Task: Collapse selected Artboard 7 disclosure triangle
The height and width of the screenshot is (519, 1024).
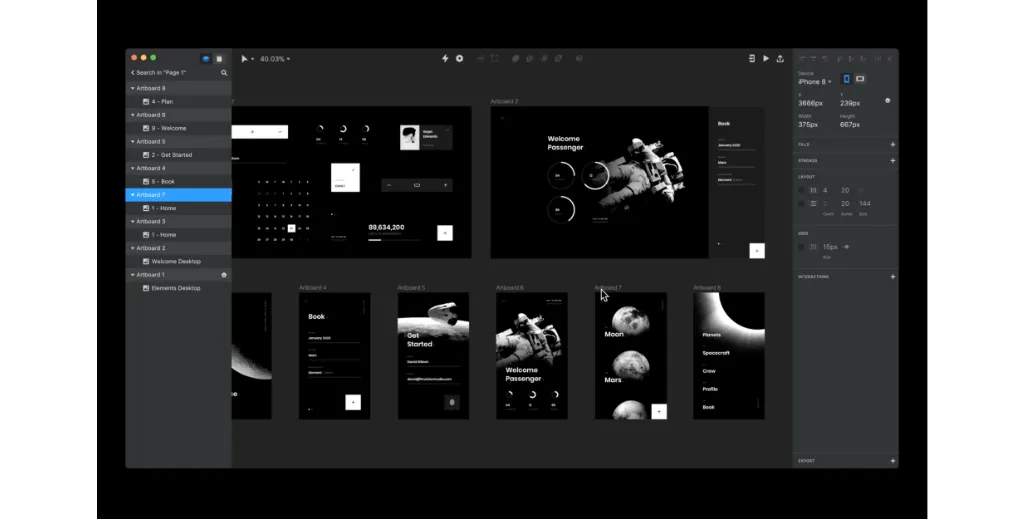Action: (x=133, y=195)
